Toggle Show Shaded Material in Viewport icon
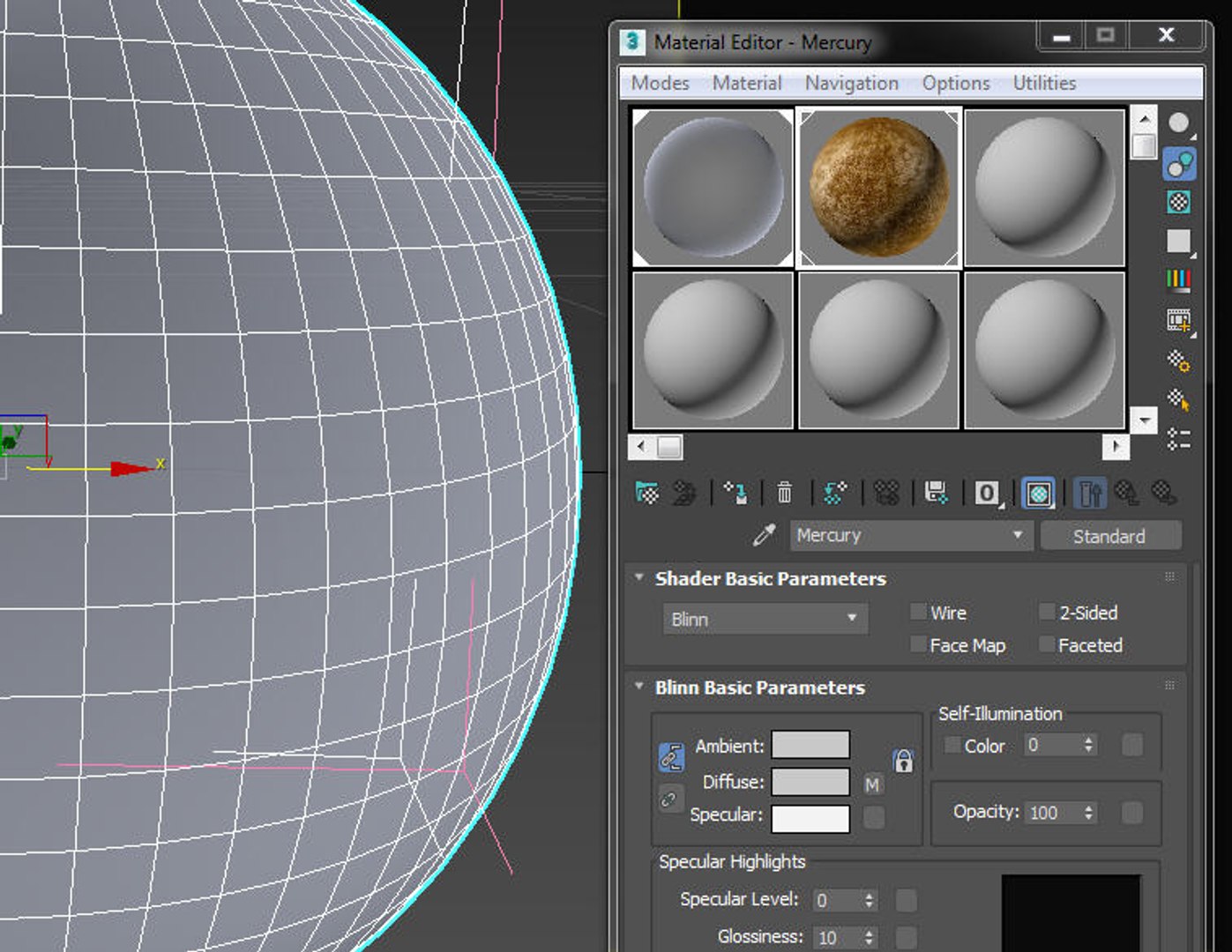Screen dimensions: 1232x952 [x=1039, y=494]
